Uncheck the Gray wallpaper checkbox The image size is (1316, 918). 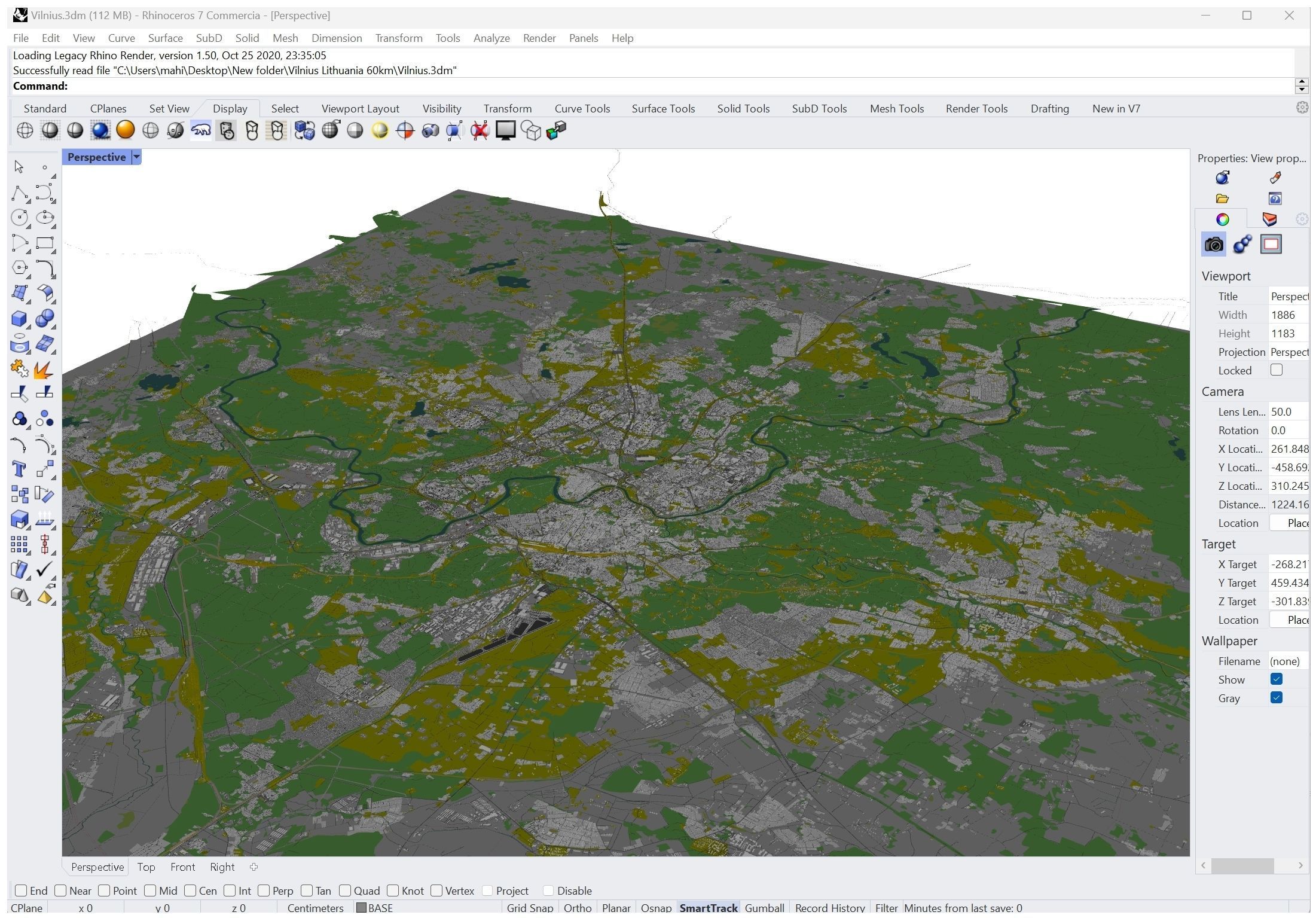pyautogui.click(x=1277, y=698)
